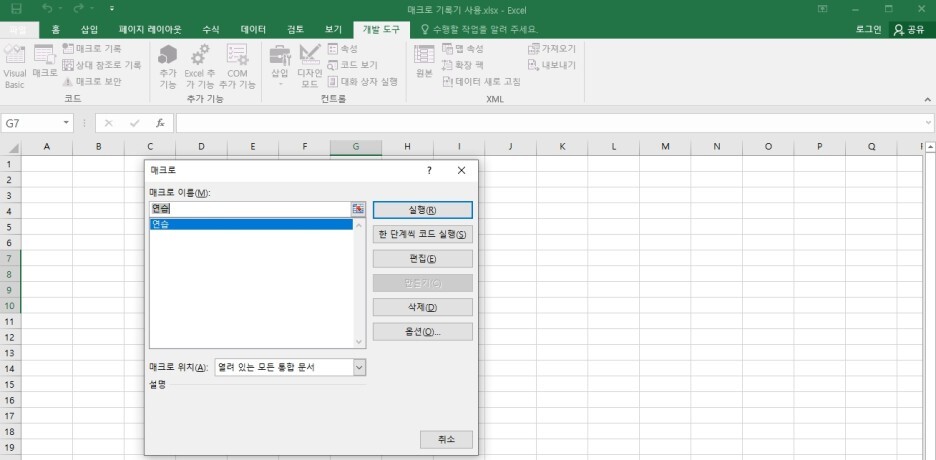This screenshot has width=936, height=460.
Task: Click the 옵션 (Options) button
Action: pyautogui.click(x=423, y=332)
